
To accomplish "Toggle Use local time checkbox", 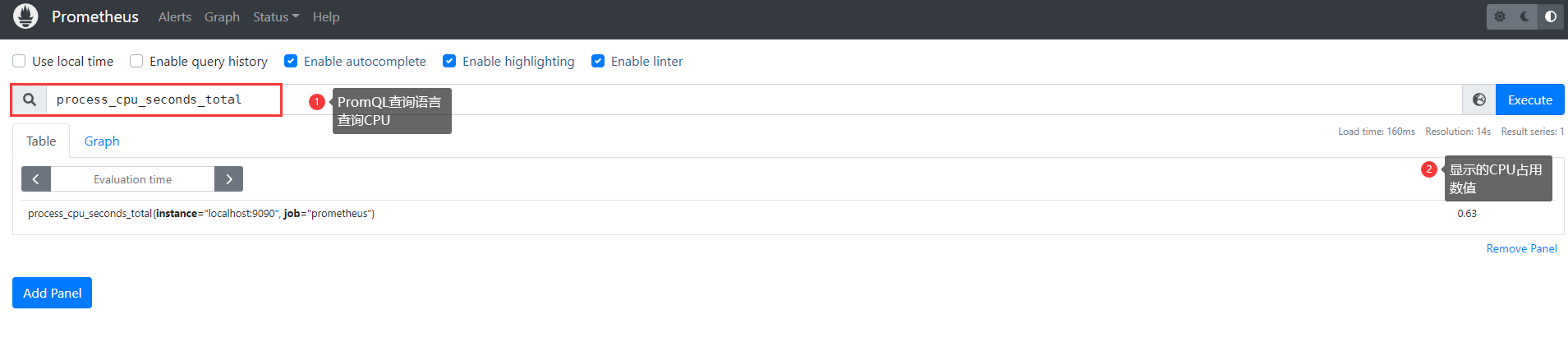I will (19, 61).
